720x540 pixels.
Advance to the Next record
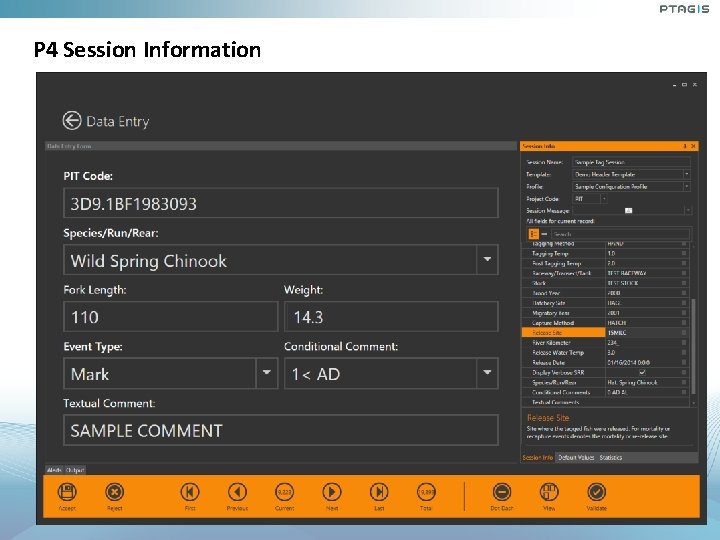(x=332, y=492)
